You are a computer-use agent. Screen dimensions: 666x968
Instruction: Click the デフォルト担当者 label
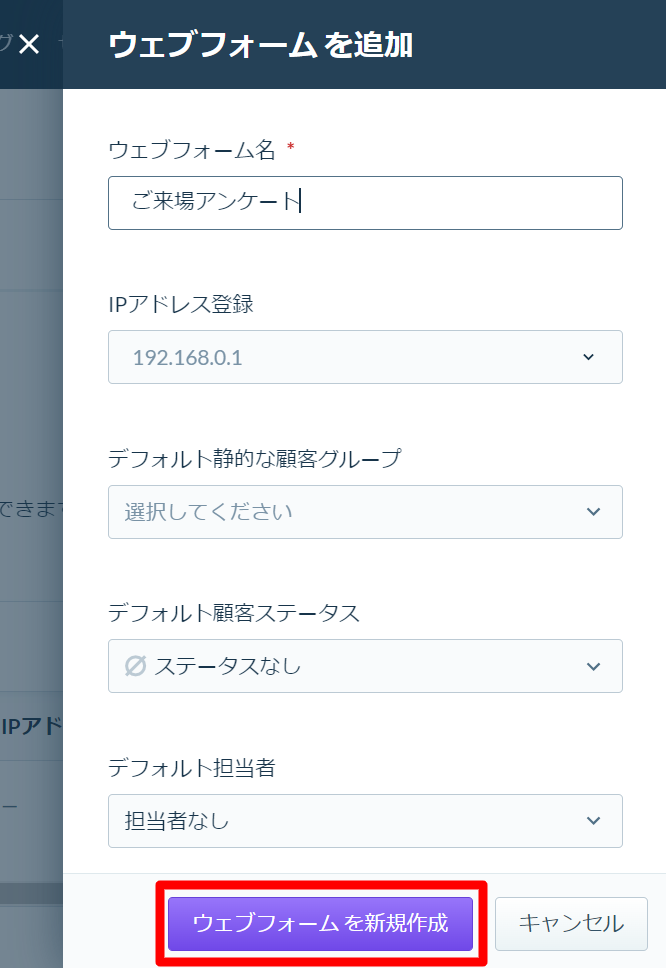(191, 768)
